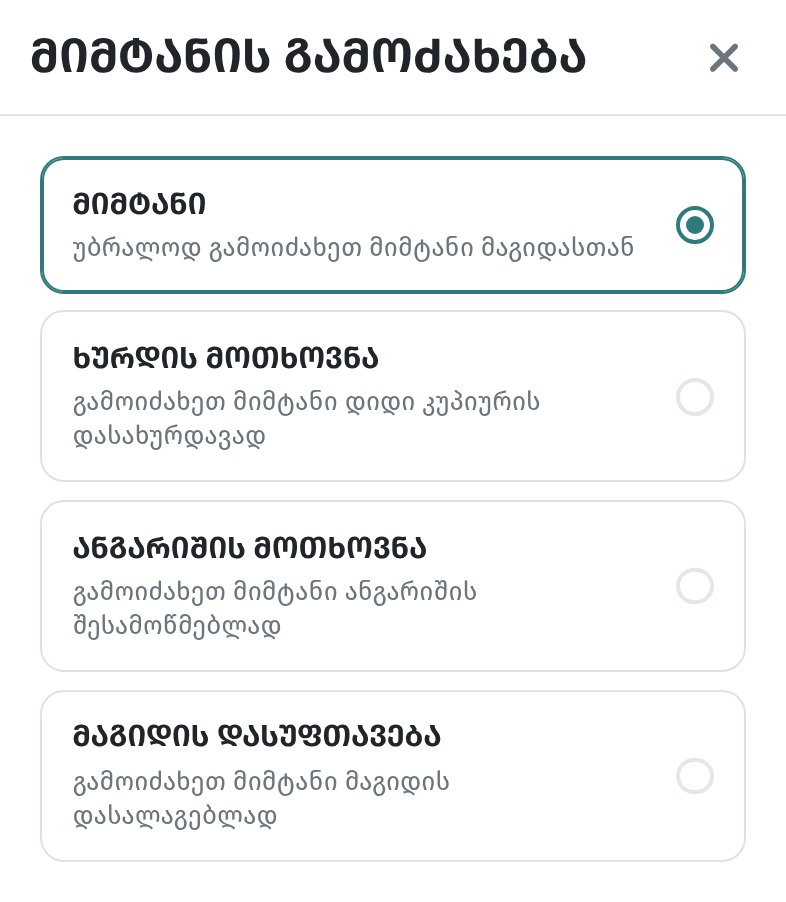Click word შესამოწმებლად in bill request card
The image size is (786, 902).
[x=177, y=625]
